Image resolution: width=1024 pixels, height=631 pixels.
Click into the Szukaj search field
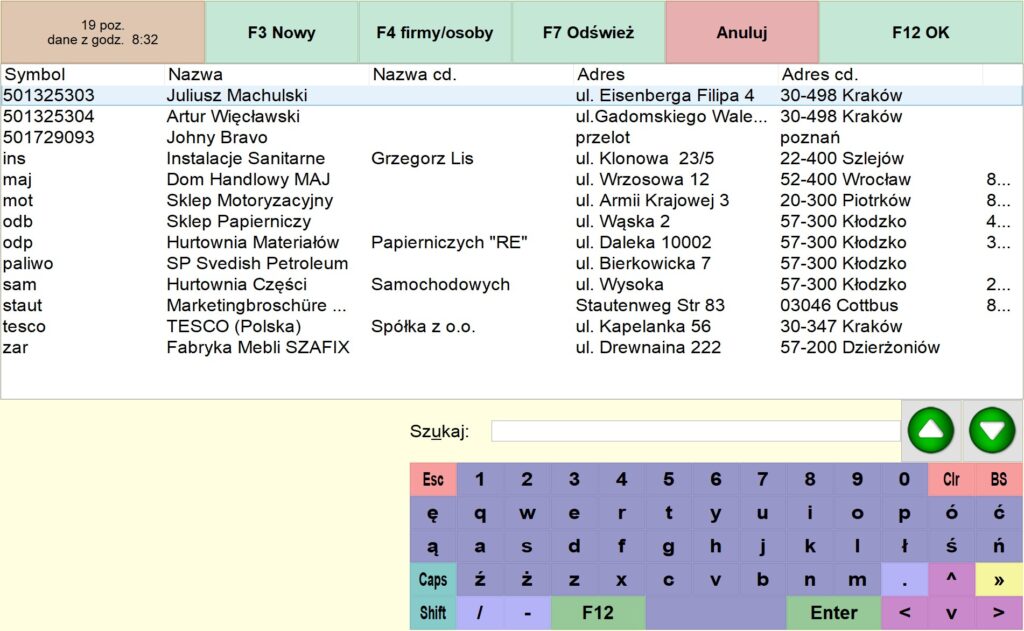pyautogui.click(x=695, y=431)
